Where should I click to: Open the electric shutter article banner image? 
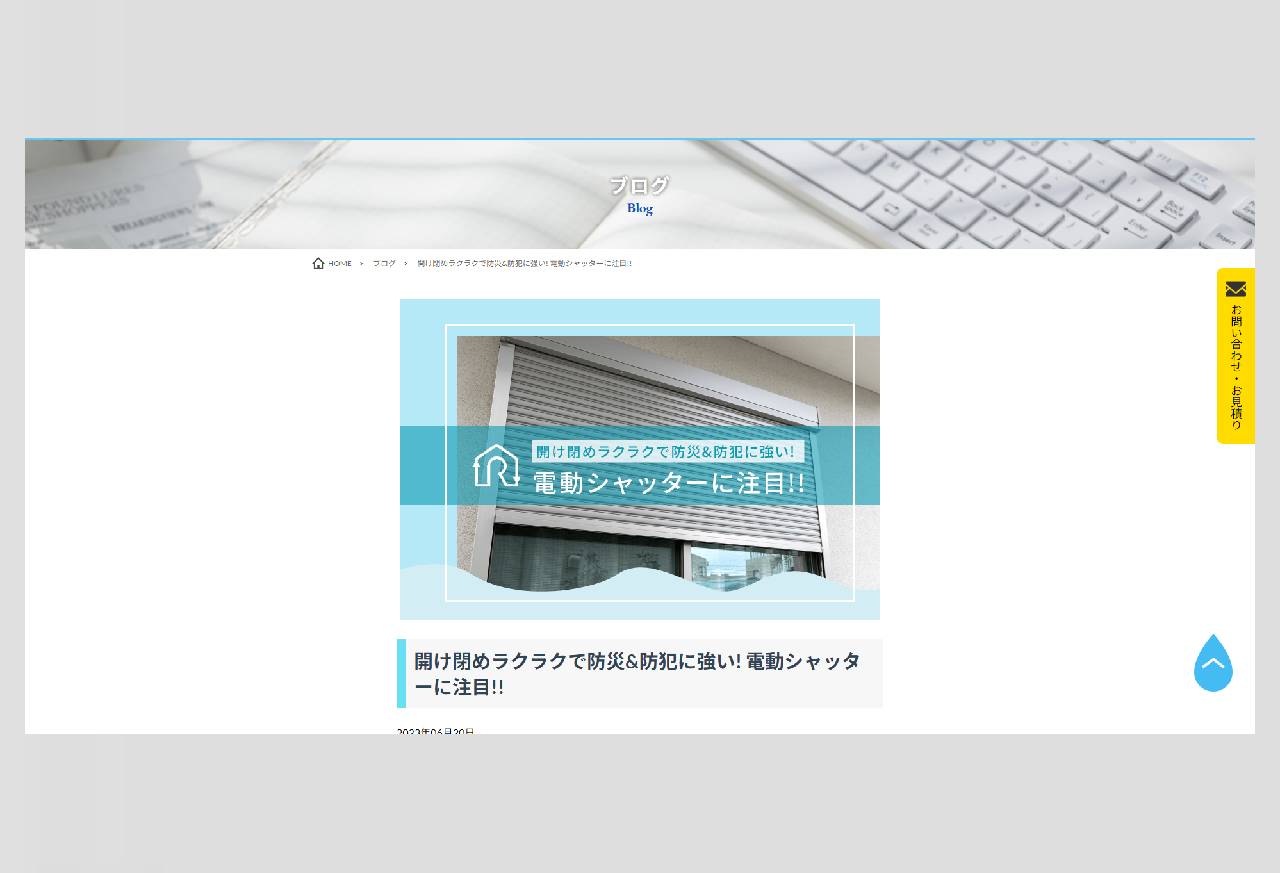[x=640, y=459]
